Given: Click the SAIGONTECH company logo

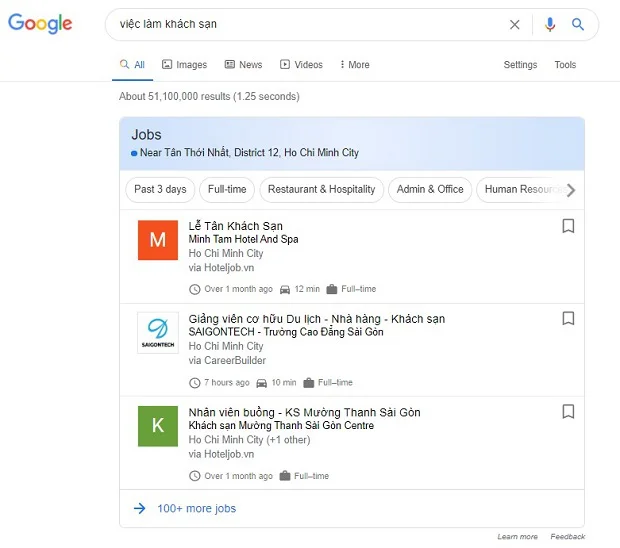Looking at the screenshot, I should tap(158, 333).
